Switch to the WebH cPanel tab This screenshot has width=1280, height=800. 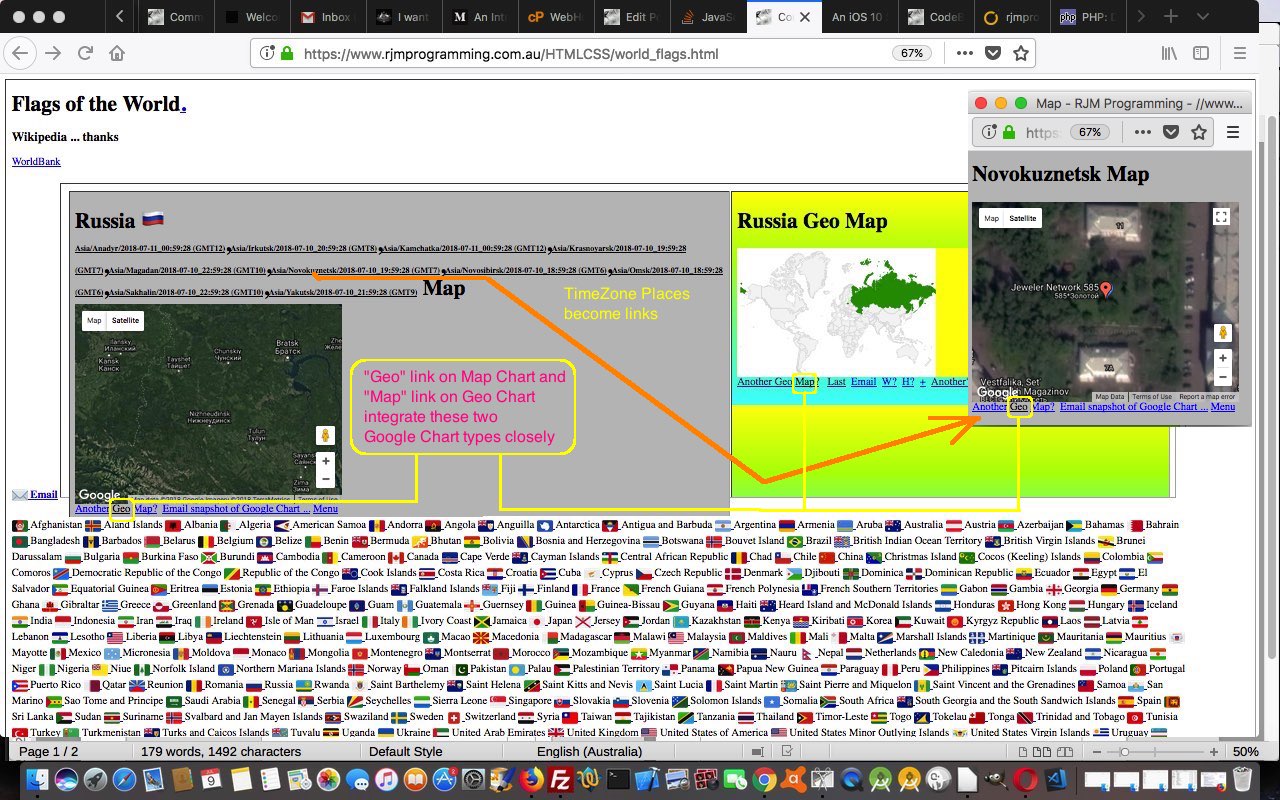555,17
